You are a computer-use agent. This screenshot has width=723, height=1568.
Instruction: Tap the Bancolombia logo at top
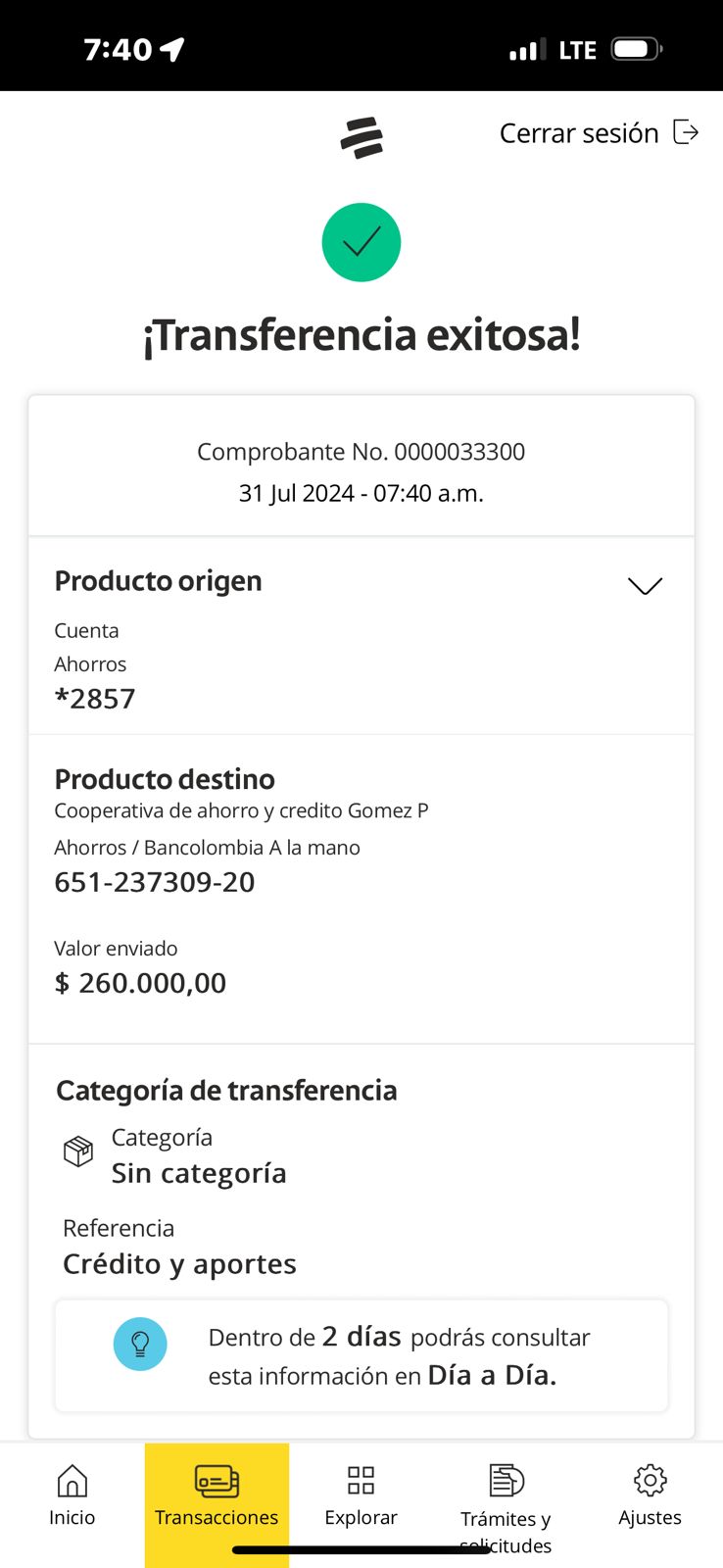361,137
